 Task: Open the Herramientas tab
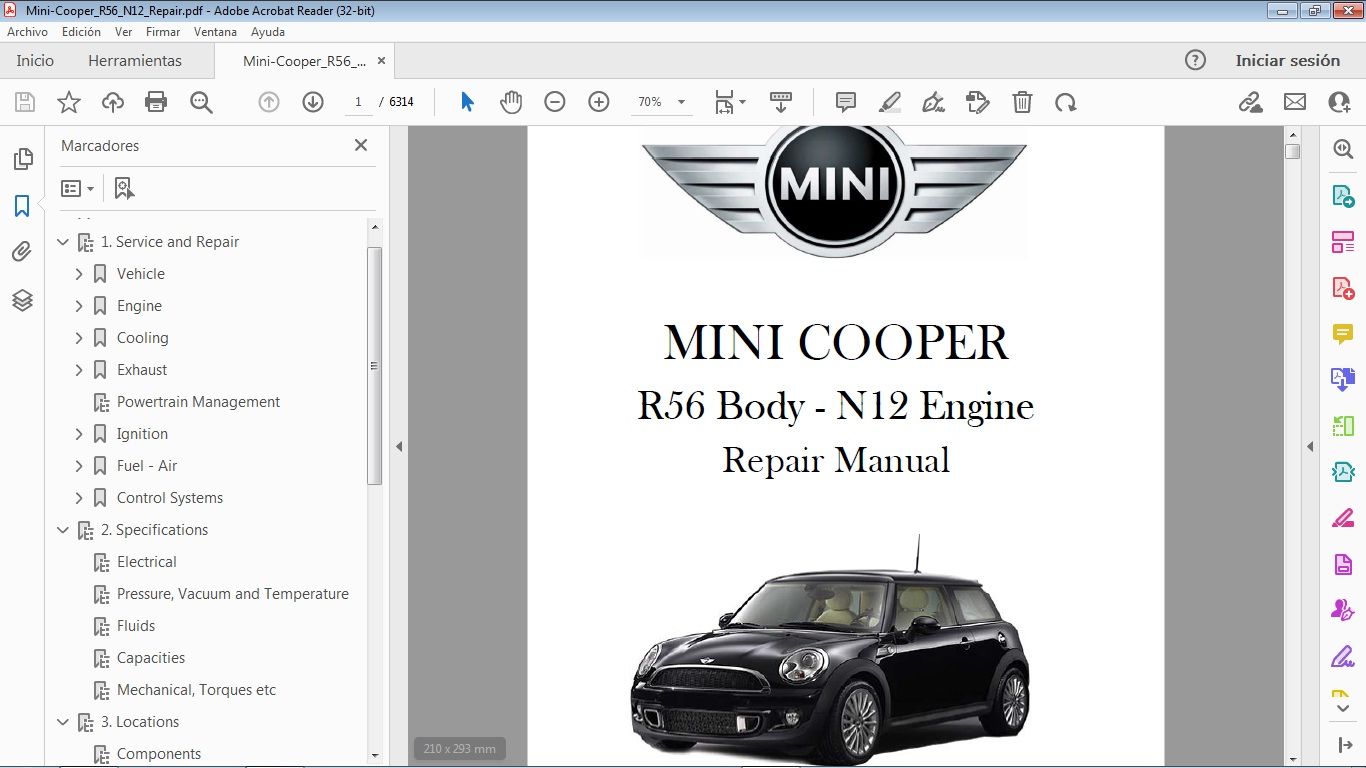(135, 60)
